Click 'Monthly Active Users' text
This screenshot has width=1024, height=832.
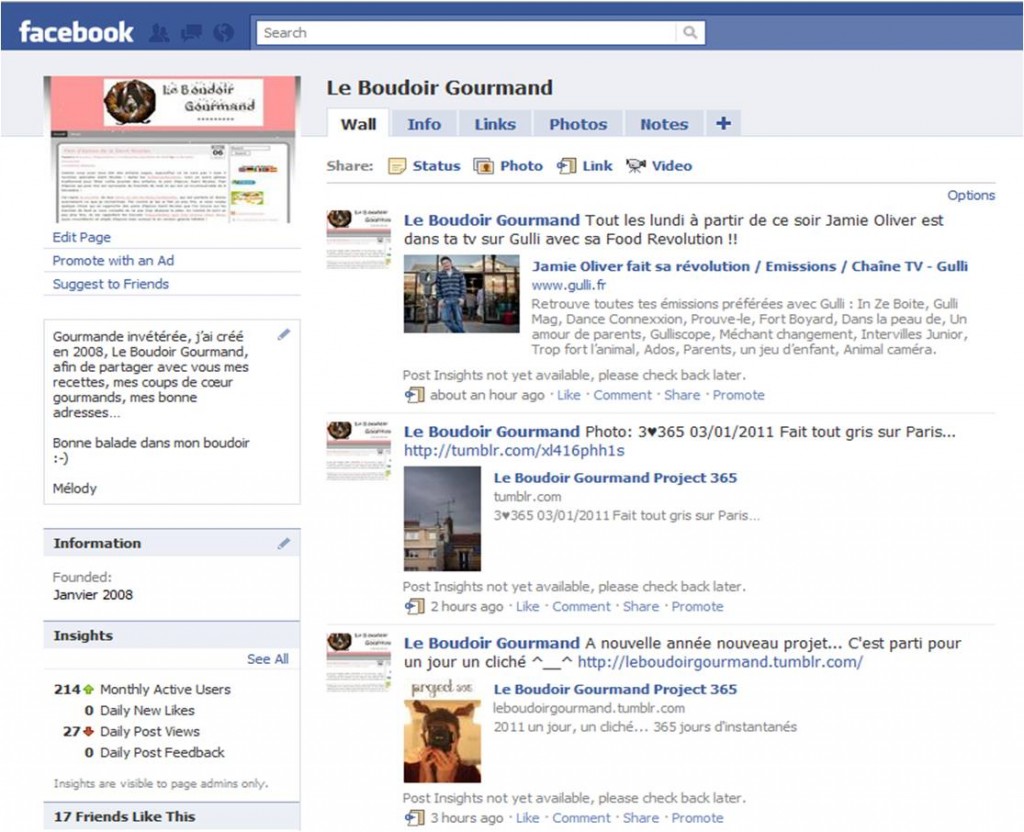point(165,689)
